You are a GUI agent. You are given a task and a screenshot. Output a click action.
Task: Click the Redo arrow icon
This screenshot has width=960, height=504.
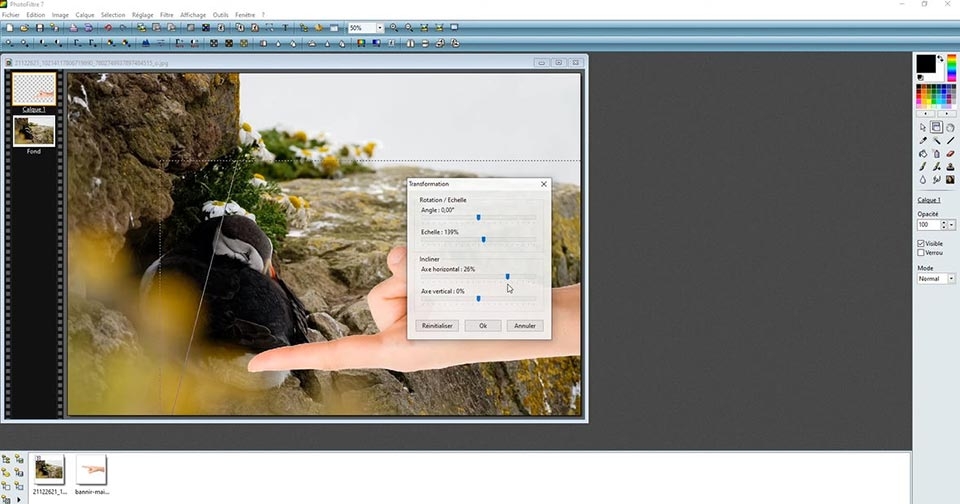click(x=123, y=28)
